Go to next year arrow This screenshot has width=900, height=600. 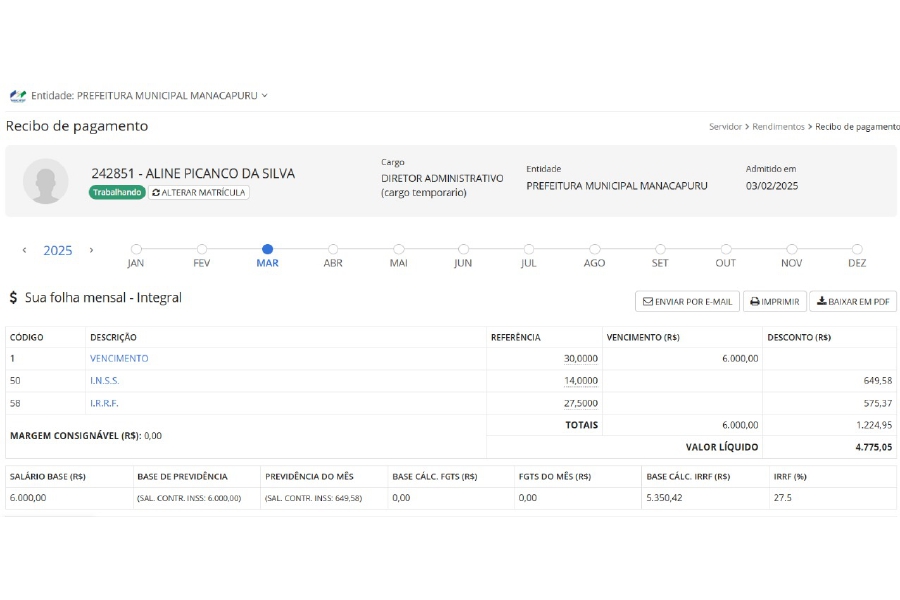coord(91,250)
